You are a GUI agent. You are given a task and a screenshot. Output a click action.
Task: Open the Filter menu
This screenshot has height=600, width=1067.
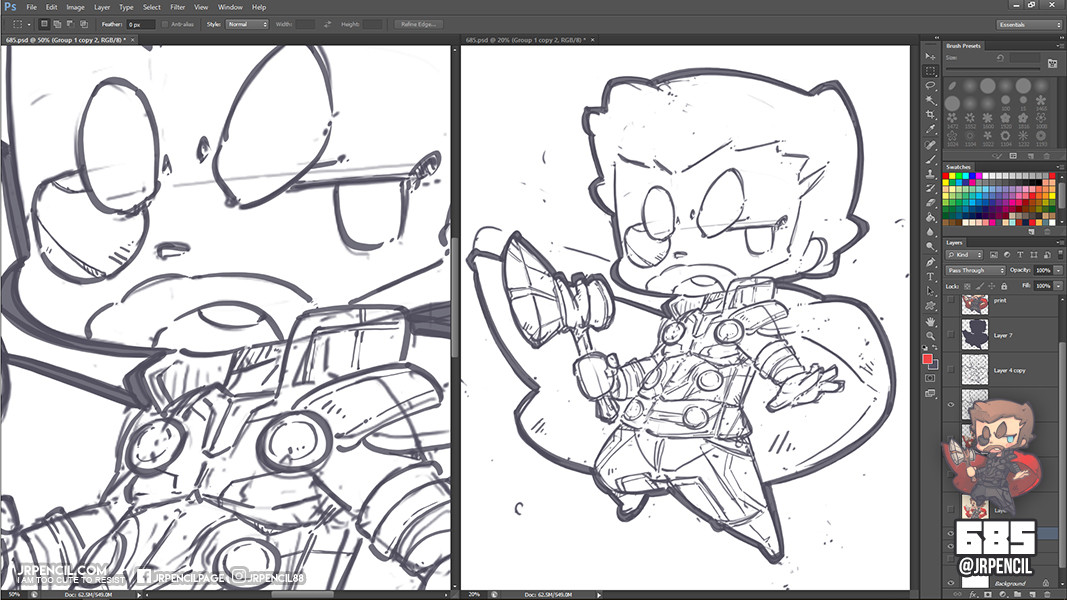pyautogui.click(x=178, y=7)
